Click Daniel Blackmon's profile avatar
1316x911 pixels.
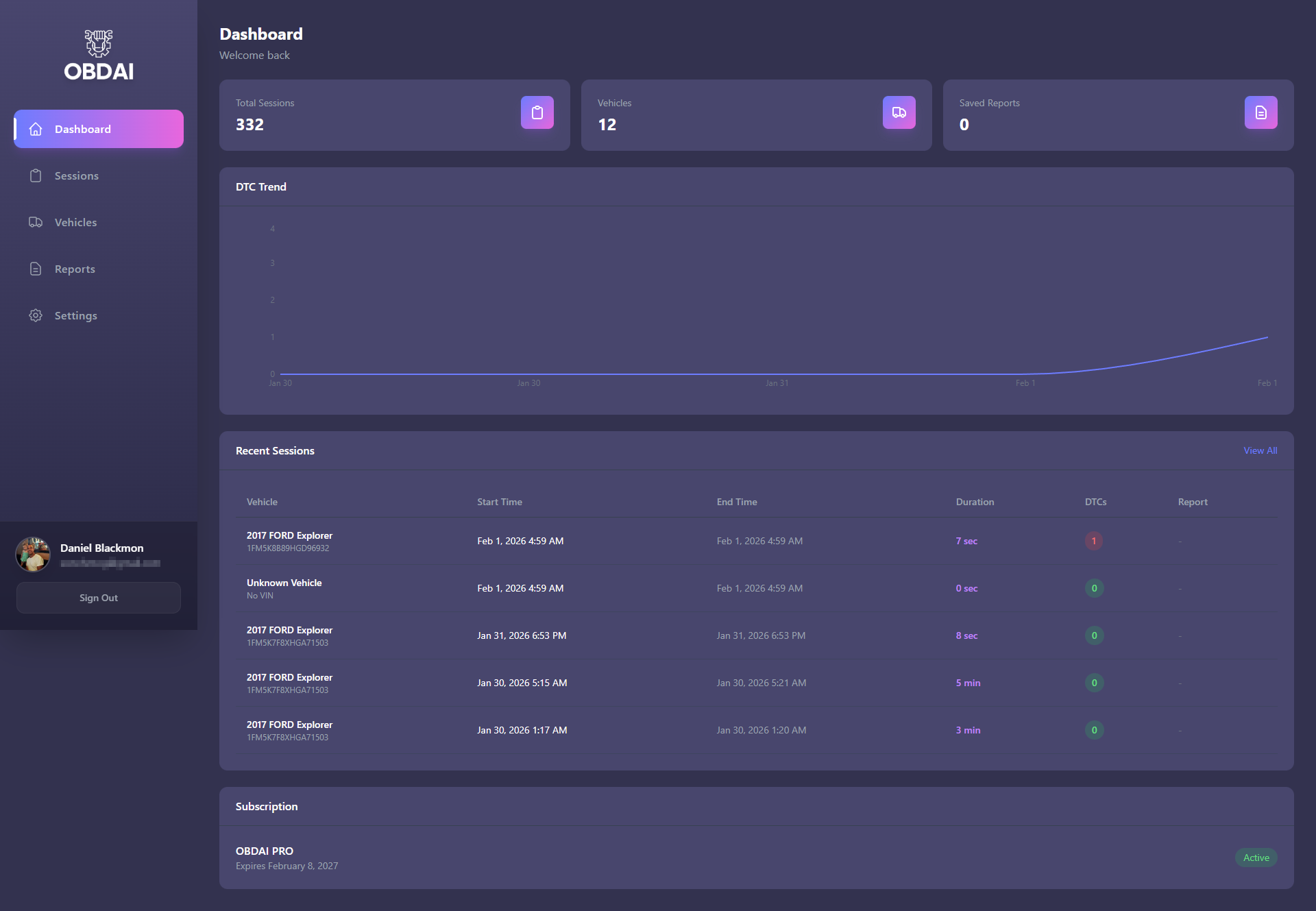32,554
